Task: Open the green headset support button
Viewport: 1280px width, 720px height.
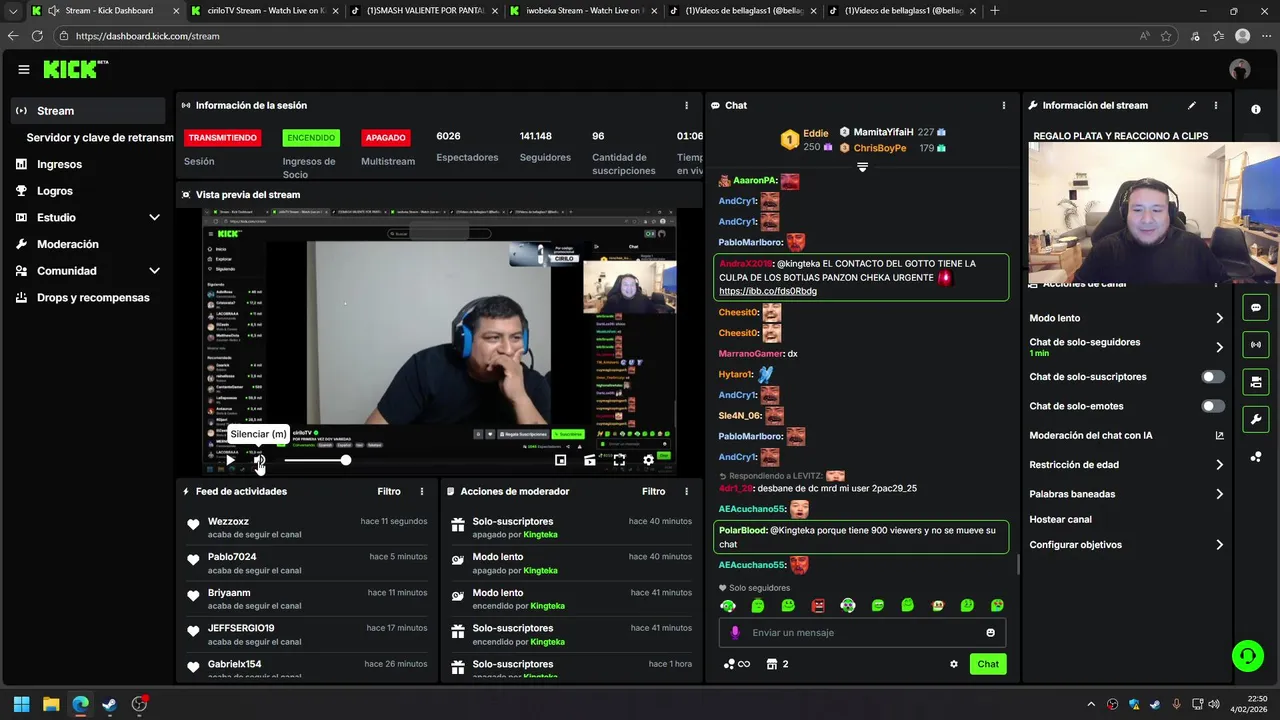Action: click(1247, 656)
